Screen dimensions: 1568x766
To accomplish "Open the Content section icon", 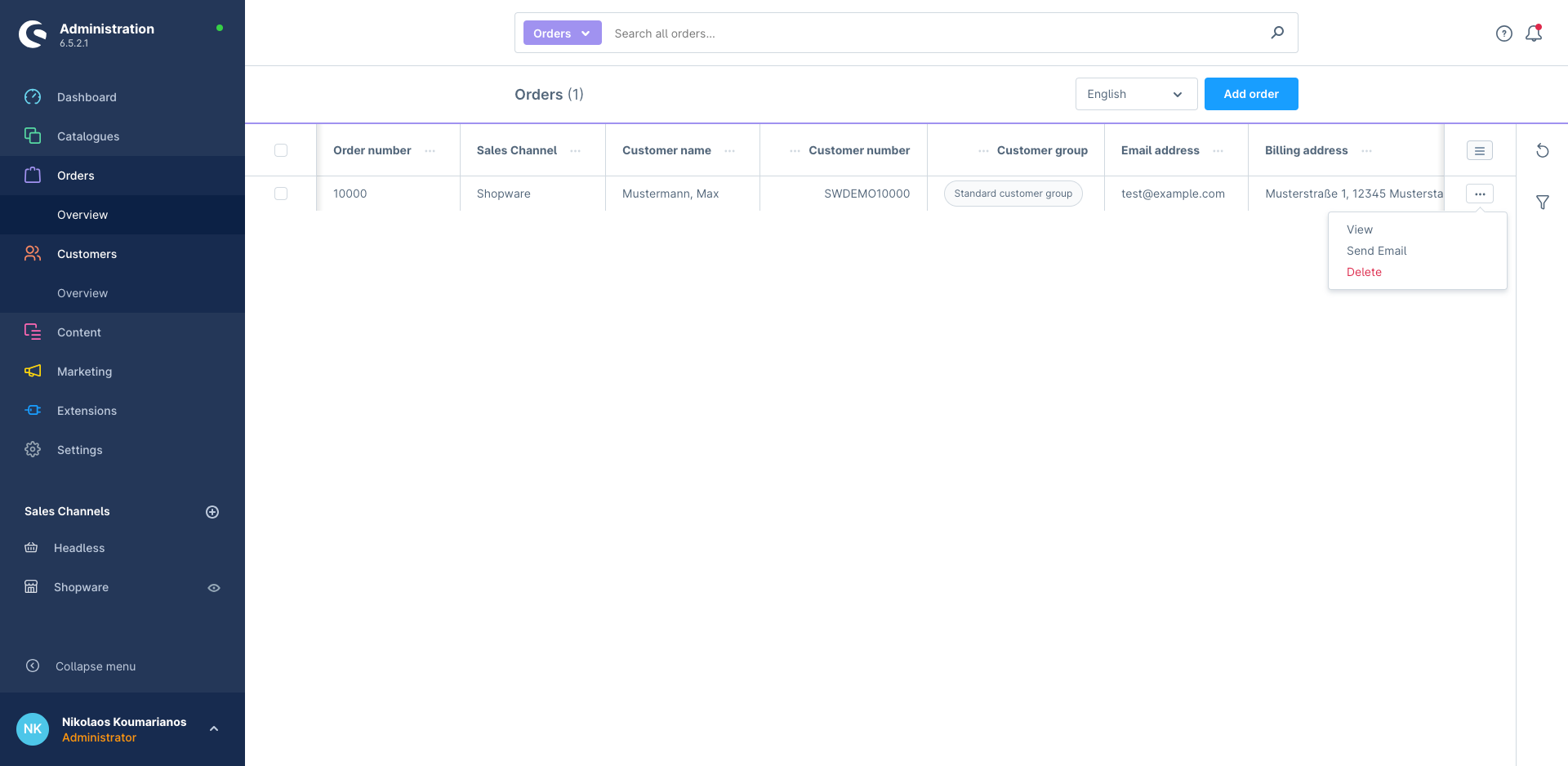I will [33, 332].
